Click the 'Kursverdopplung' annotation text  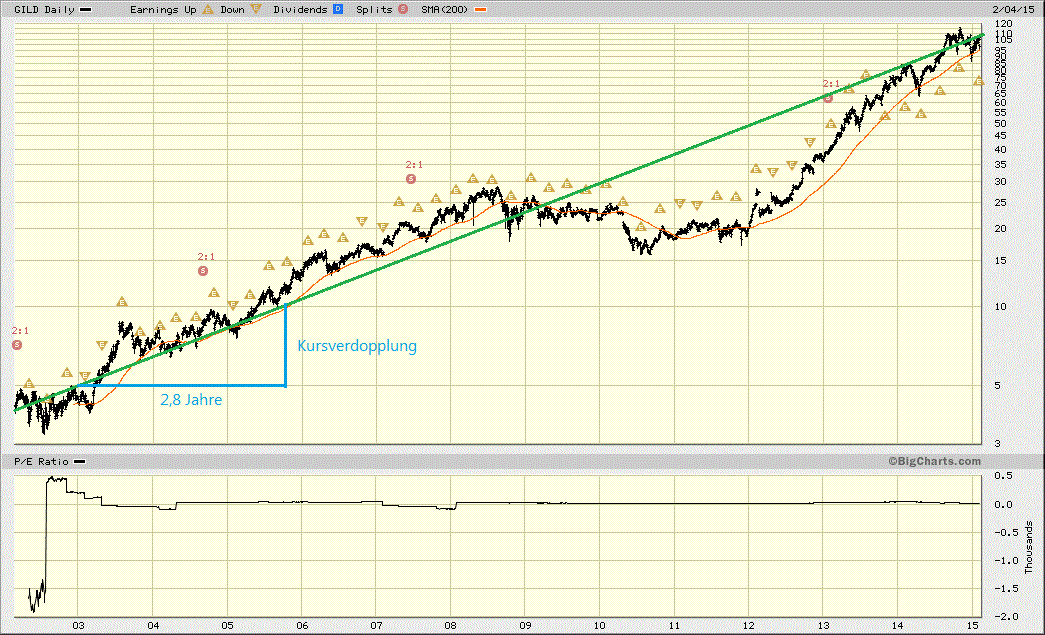tap(357, 346)
